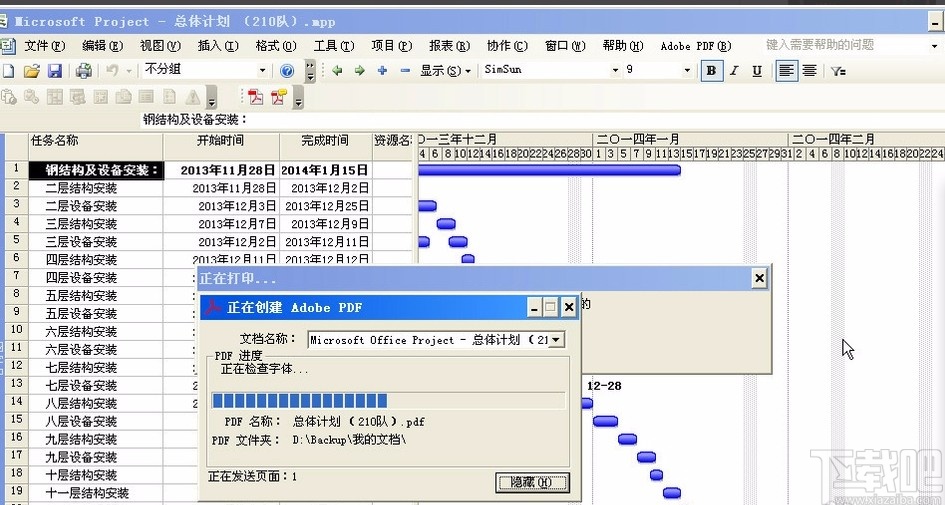This screenshot has height=505, width=945.
Task: Click the 隐藏(H) button in the PDF dialog
Action: coord(532,482)
